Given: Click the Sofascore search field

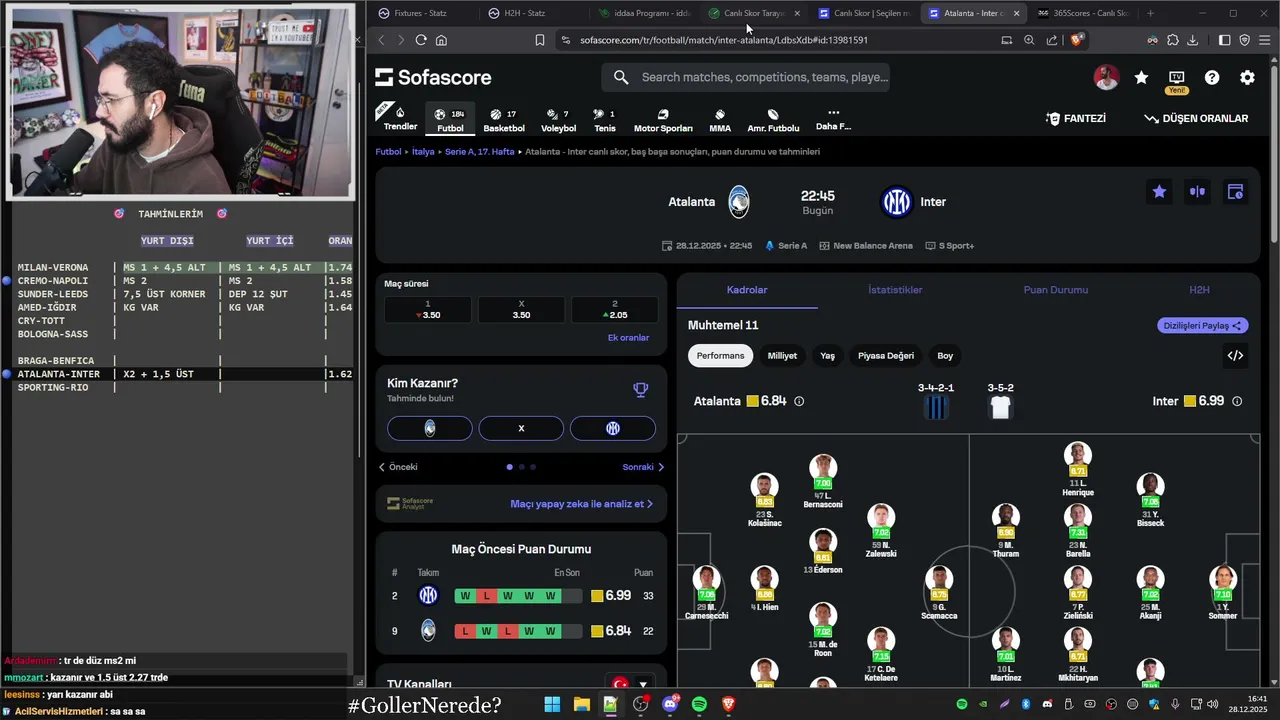Looking at the screenshot, I should point(746,77).
